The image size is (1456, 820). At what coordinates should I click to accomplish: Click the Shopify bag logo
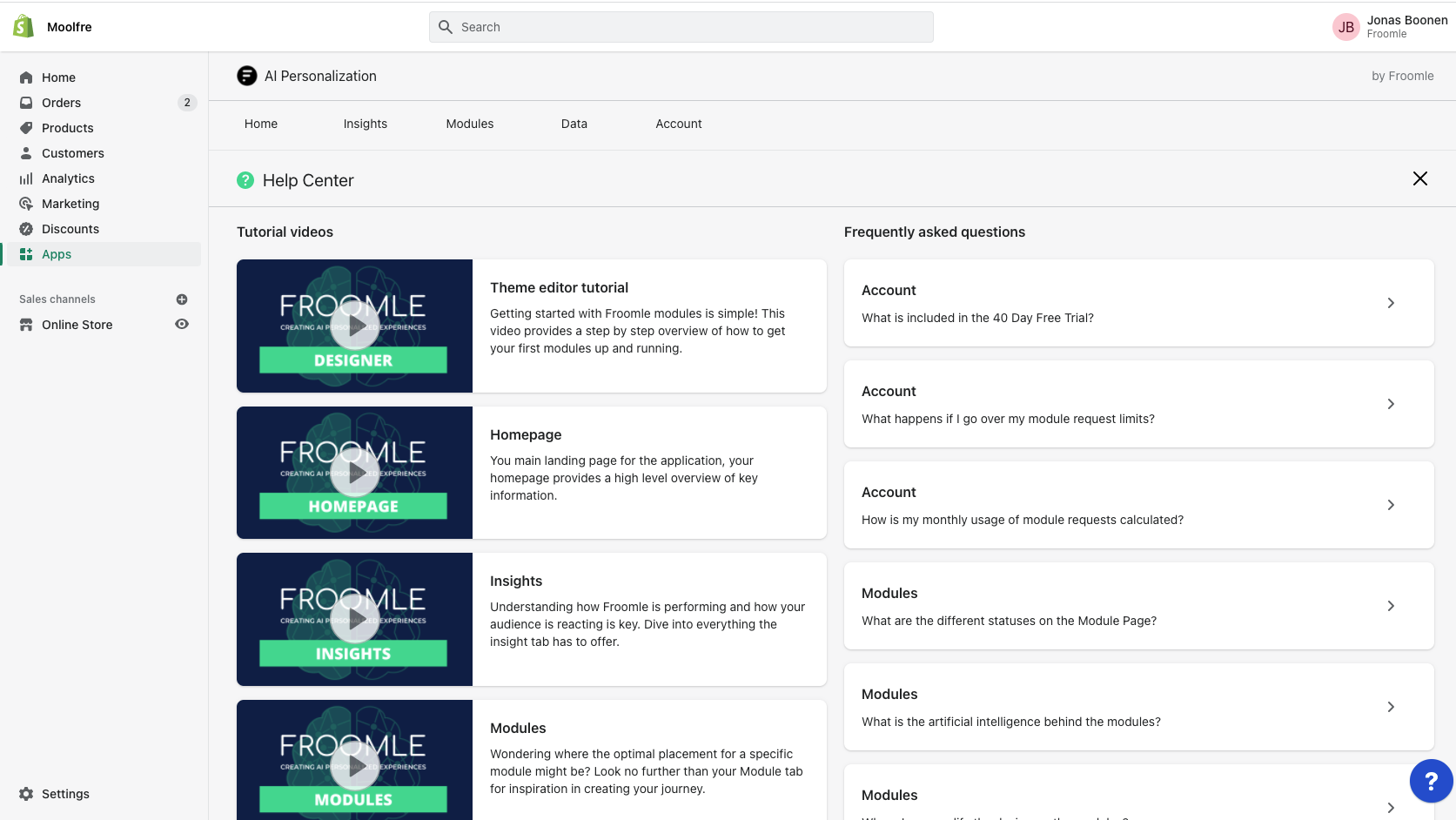[x=22, y=26]
